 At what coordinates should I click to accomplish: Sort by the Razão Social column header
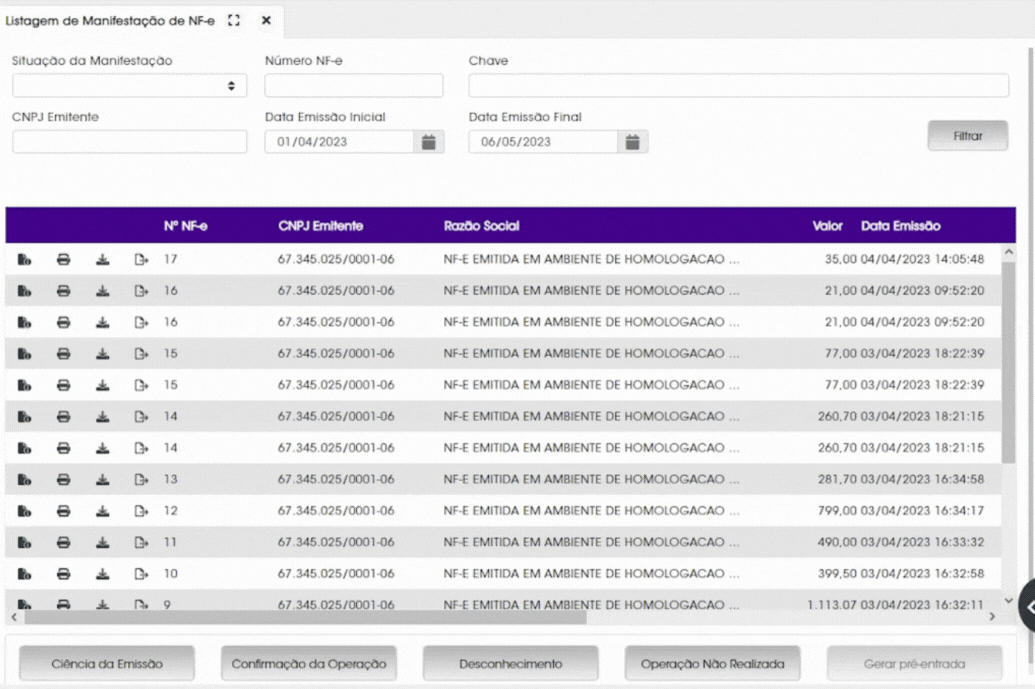[x=482, y=226]
